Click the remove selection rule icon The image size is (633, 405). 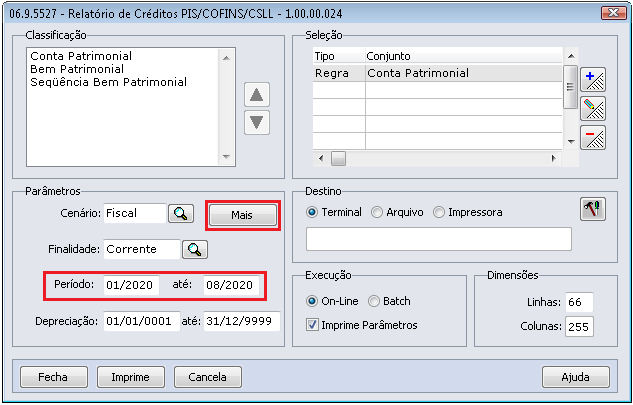(x=593, y=138)
